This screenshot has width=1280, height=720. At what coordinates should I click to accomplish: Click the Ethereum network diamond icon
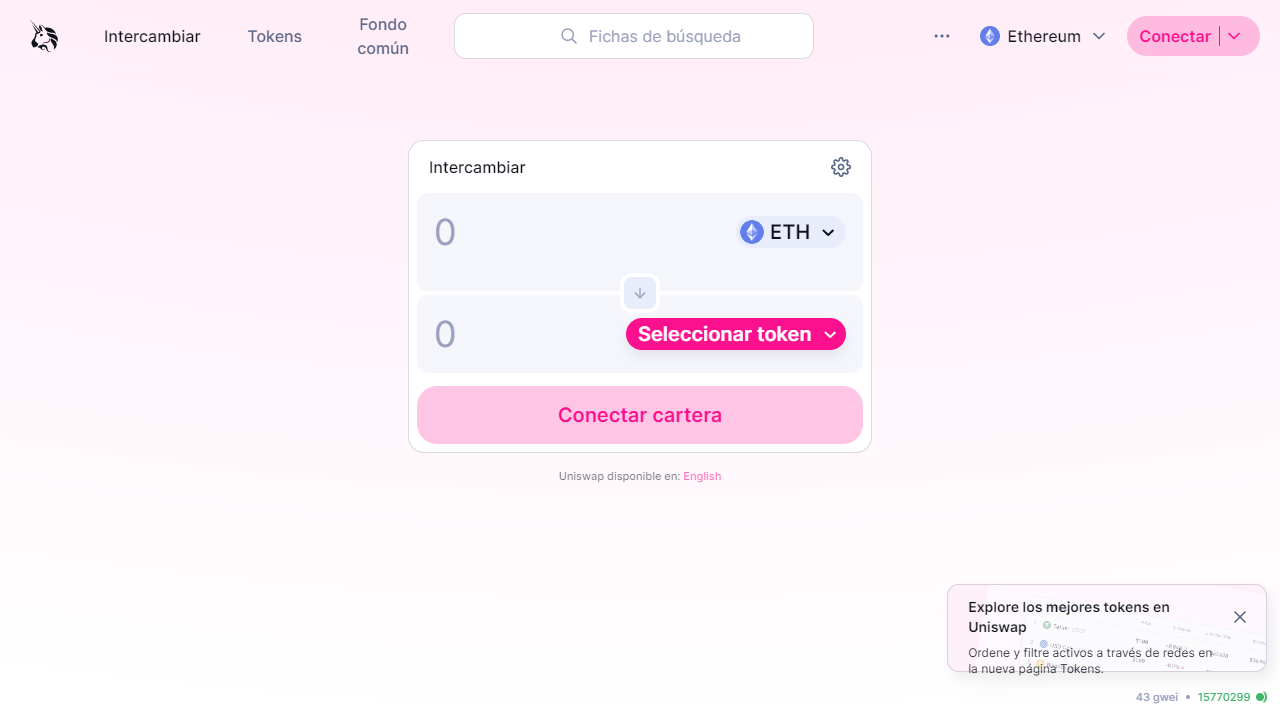pos(990,36)
